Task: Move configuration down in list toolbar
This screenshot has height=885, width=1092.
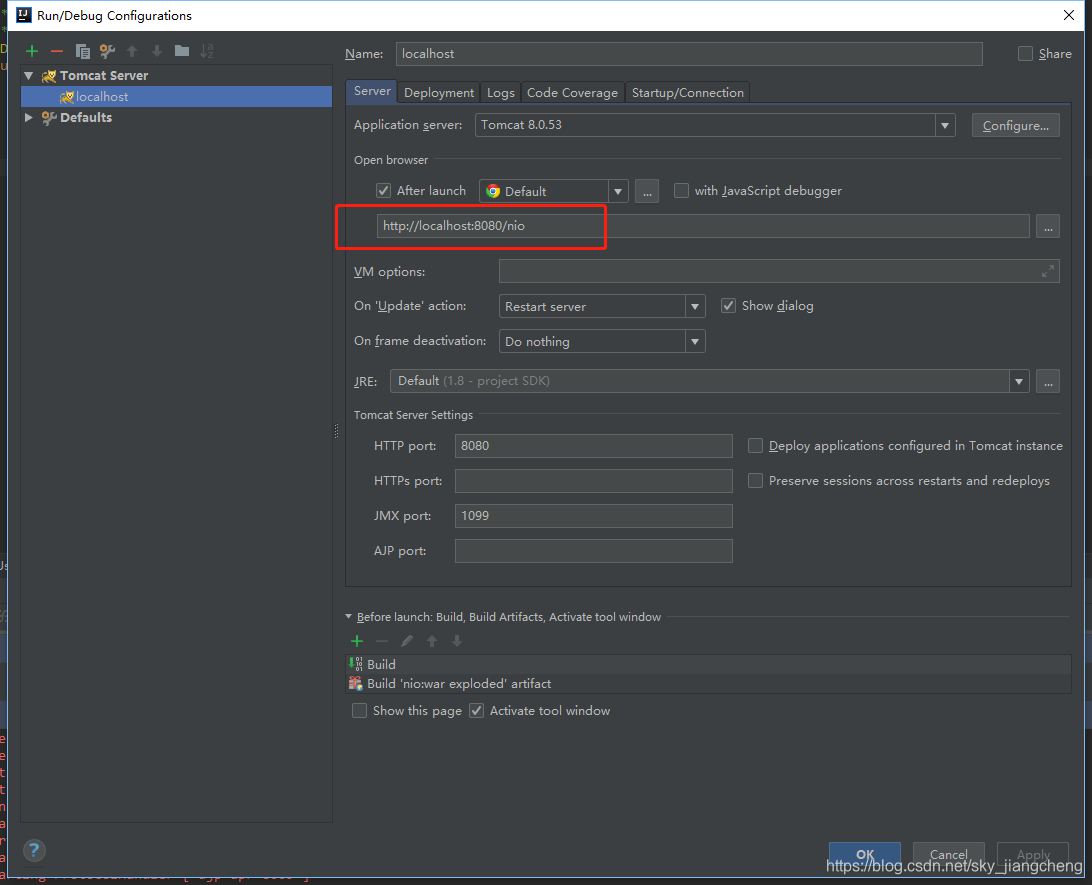Action: tap(157, 51)
